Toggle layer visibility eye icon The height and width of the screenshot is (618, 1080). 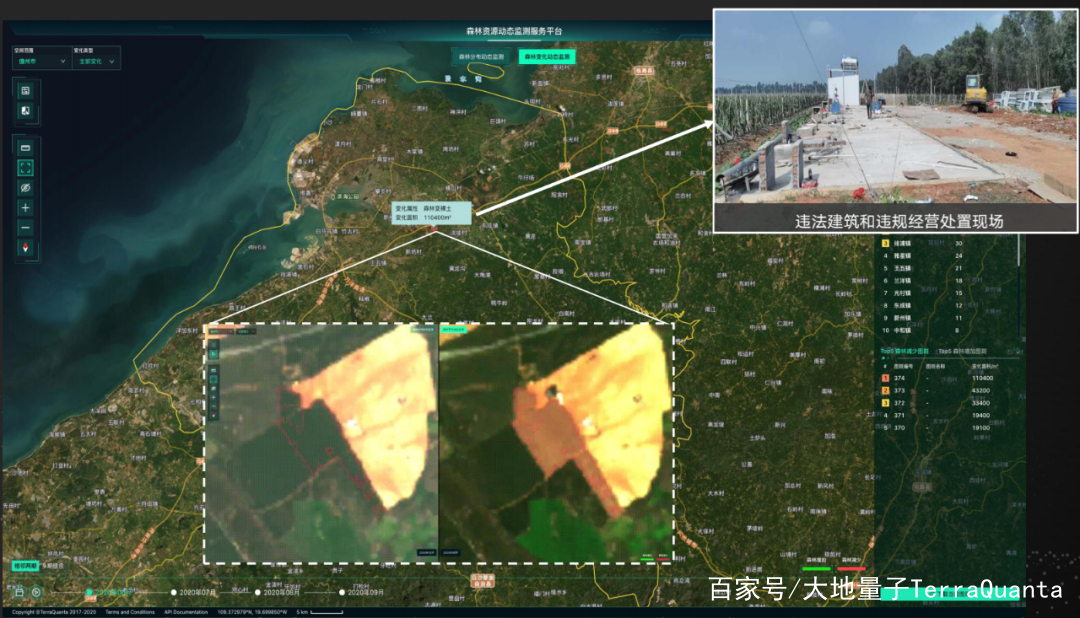(25, 188)
